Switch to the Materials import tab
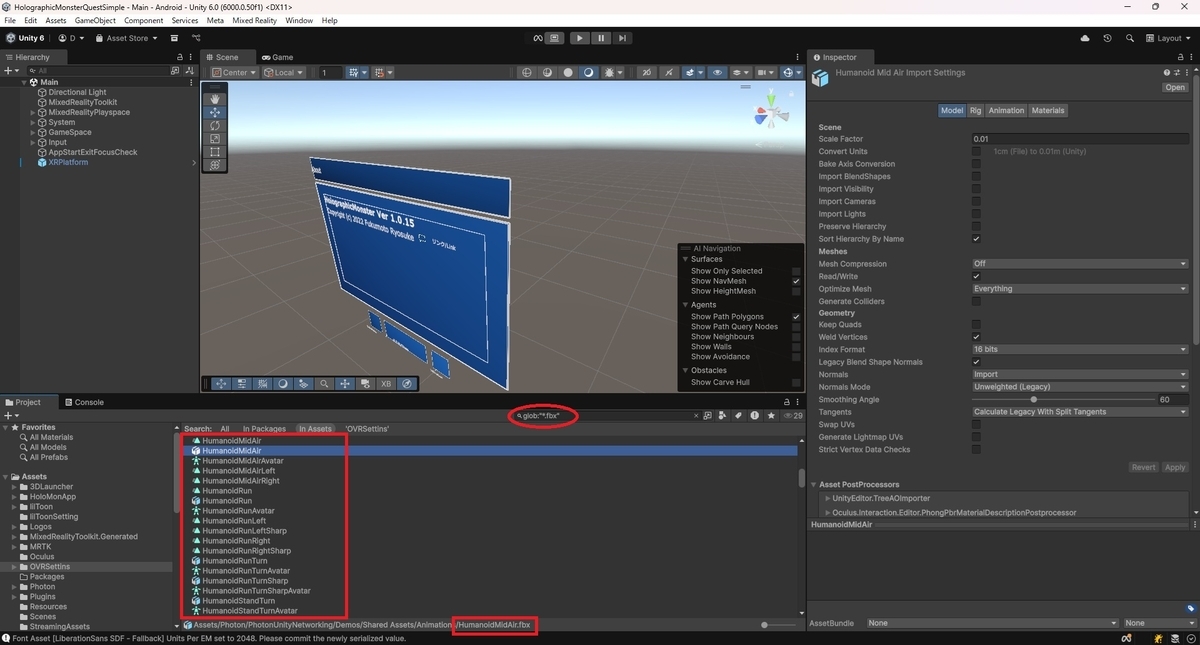The image size is (1200, 645). point(1048,111)
